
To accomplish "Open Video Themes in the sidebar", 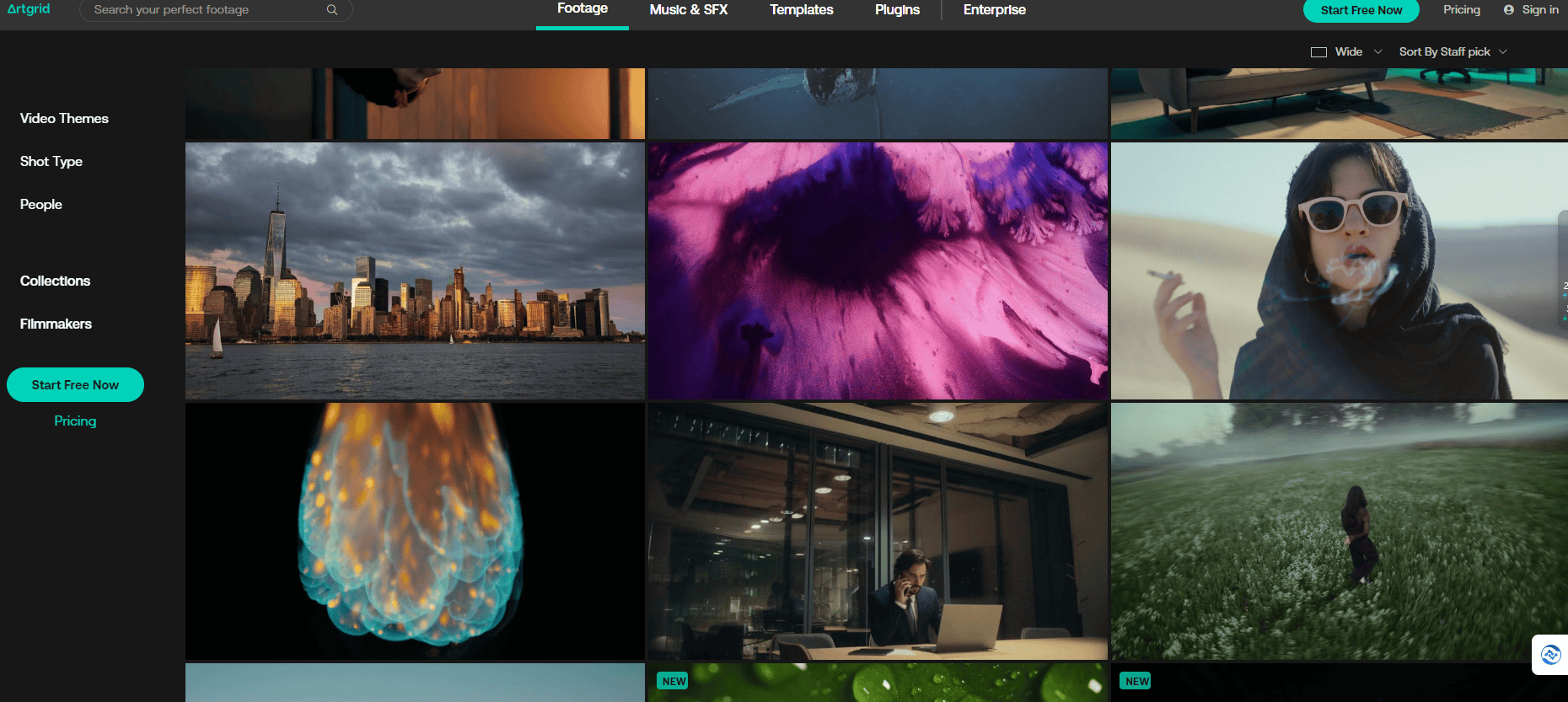I will [64, 119].
